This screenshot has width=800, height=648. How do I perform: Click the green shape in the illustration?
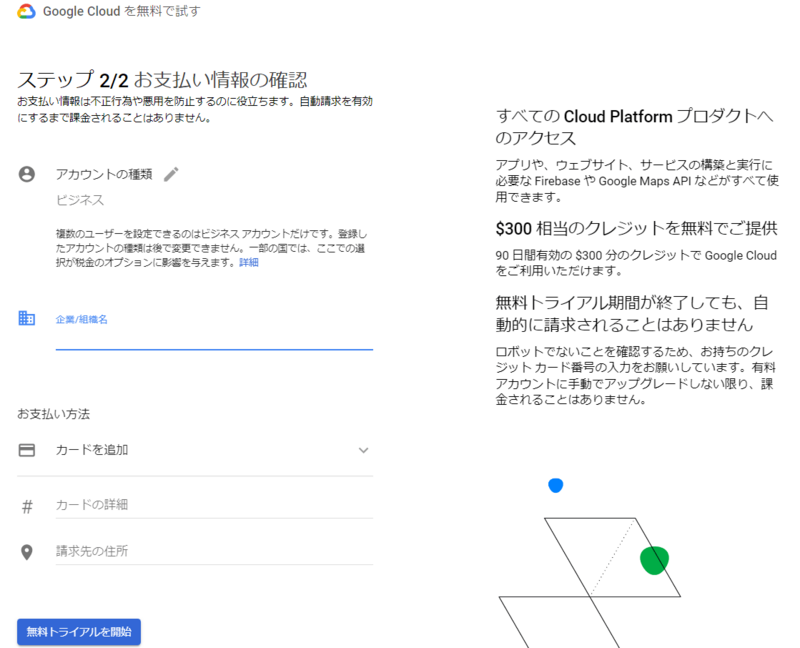(654, 561)
